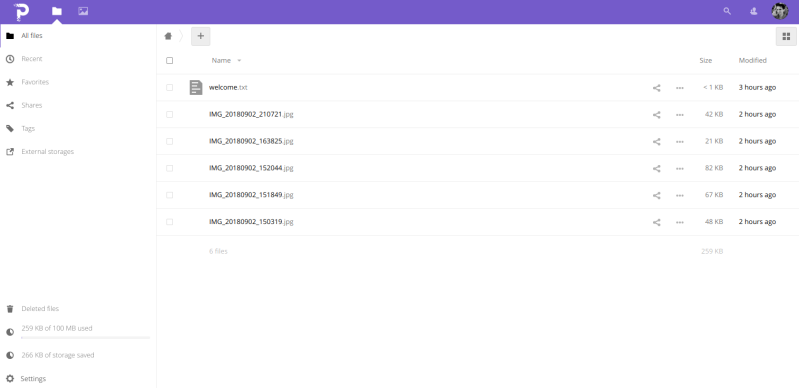Share IMG_20180902_163825.jpg
This screenshot has height=388, width=799.
tap(656, 141)
